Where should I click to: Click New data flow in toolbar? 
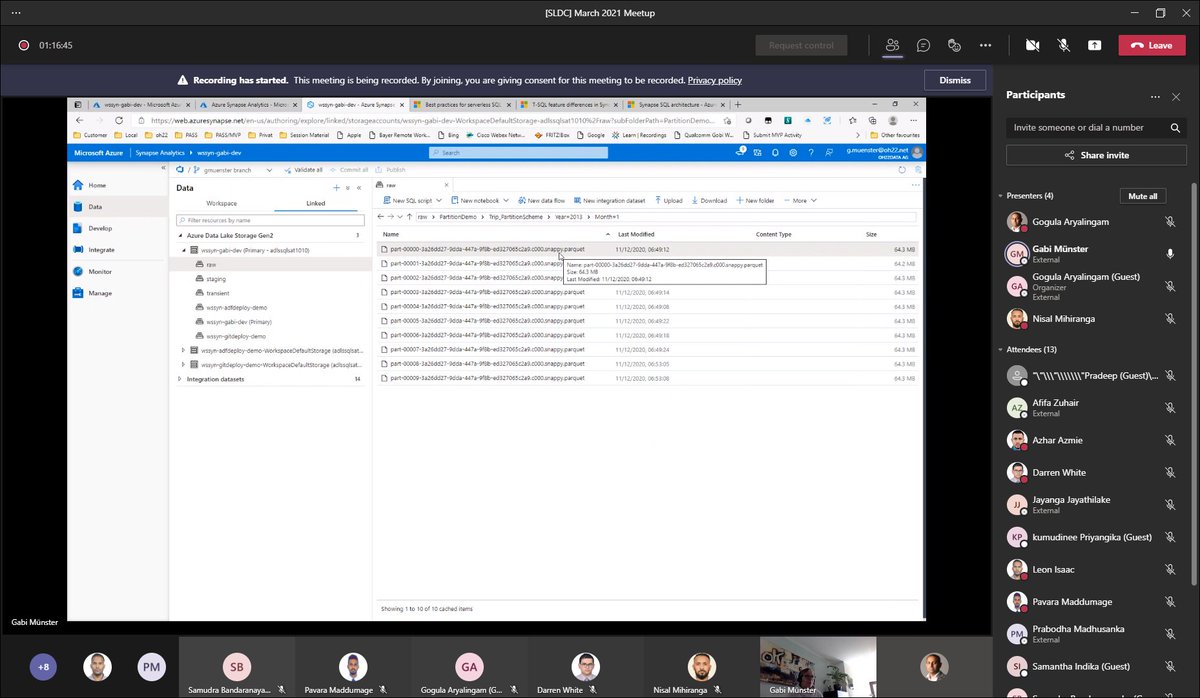541,200
